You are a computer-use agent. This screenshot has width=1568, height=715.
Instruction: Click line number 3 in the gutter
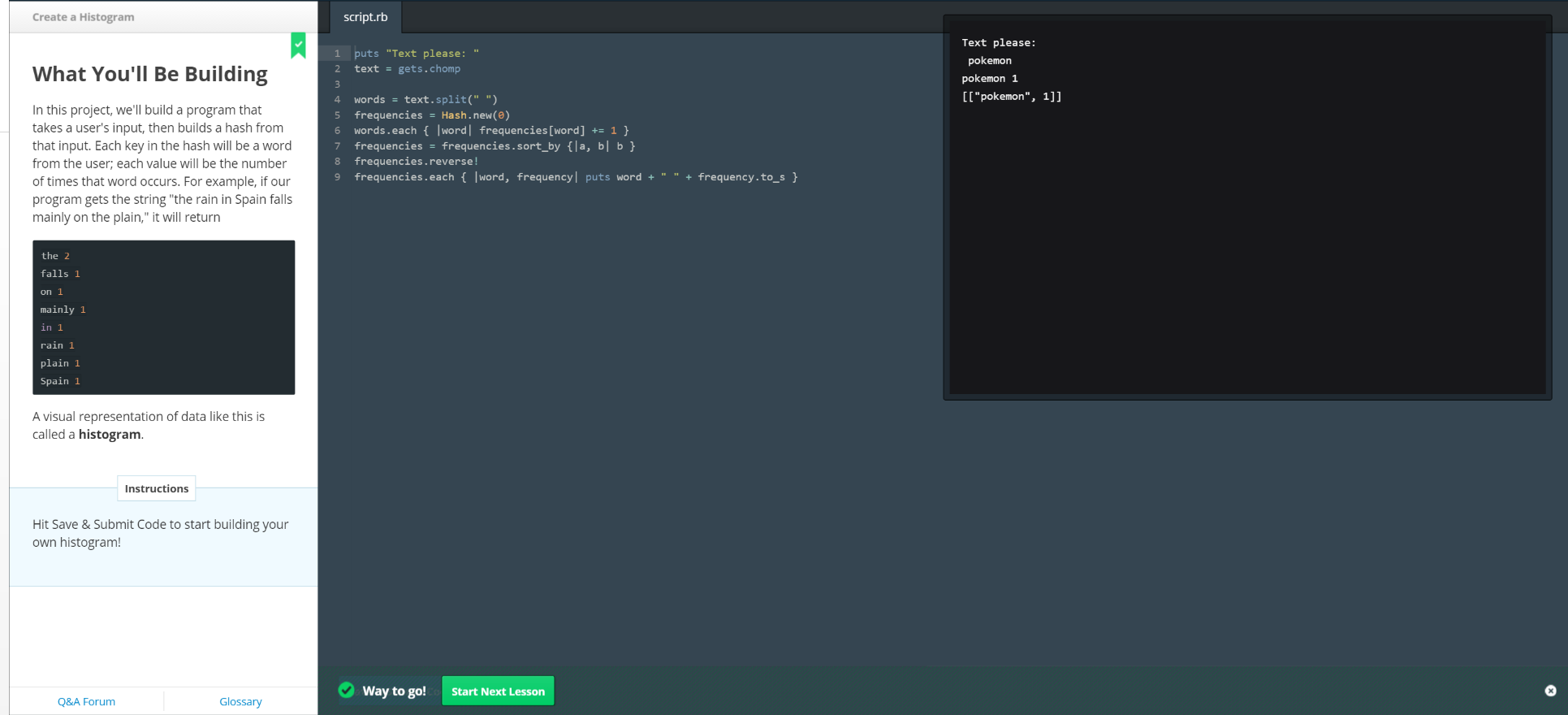pos(338,84)
